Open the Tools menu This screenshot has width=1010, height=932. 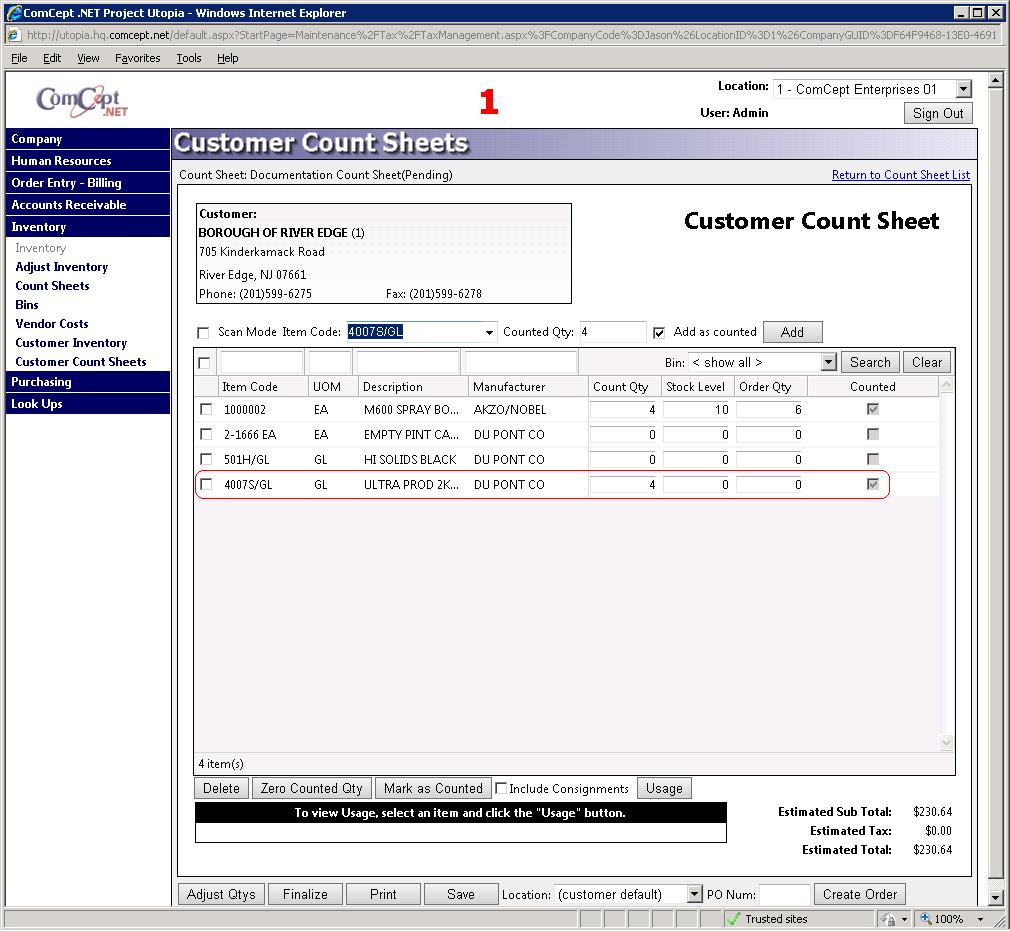click(189, 58)
